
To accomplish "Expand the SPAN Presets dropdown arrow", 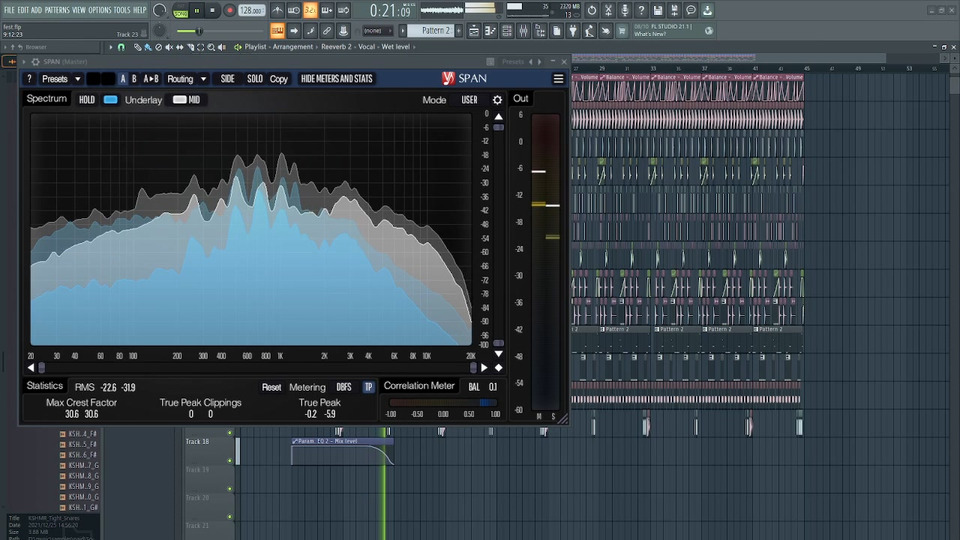I will pos(78,78).
